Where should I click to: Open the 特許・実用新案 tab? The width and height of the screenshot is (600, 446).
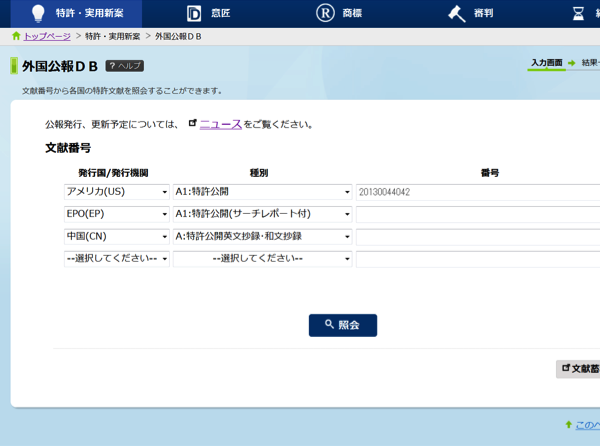click(76, 13)
